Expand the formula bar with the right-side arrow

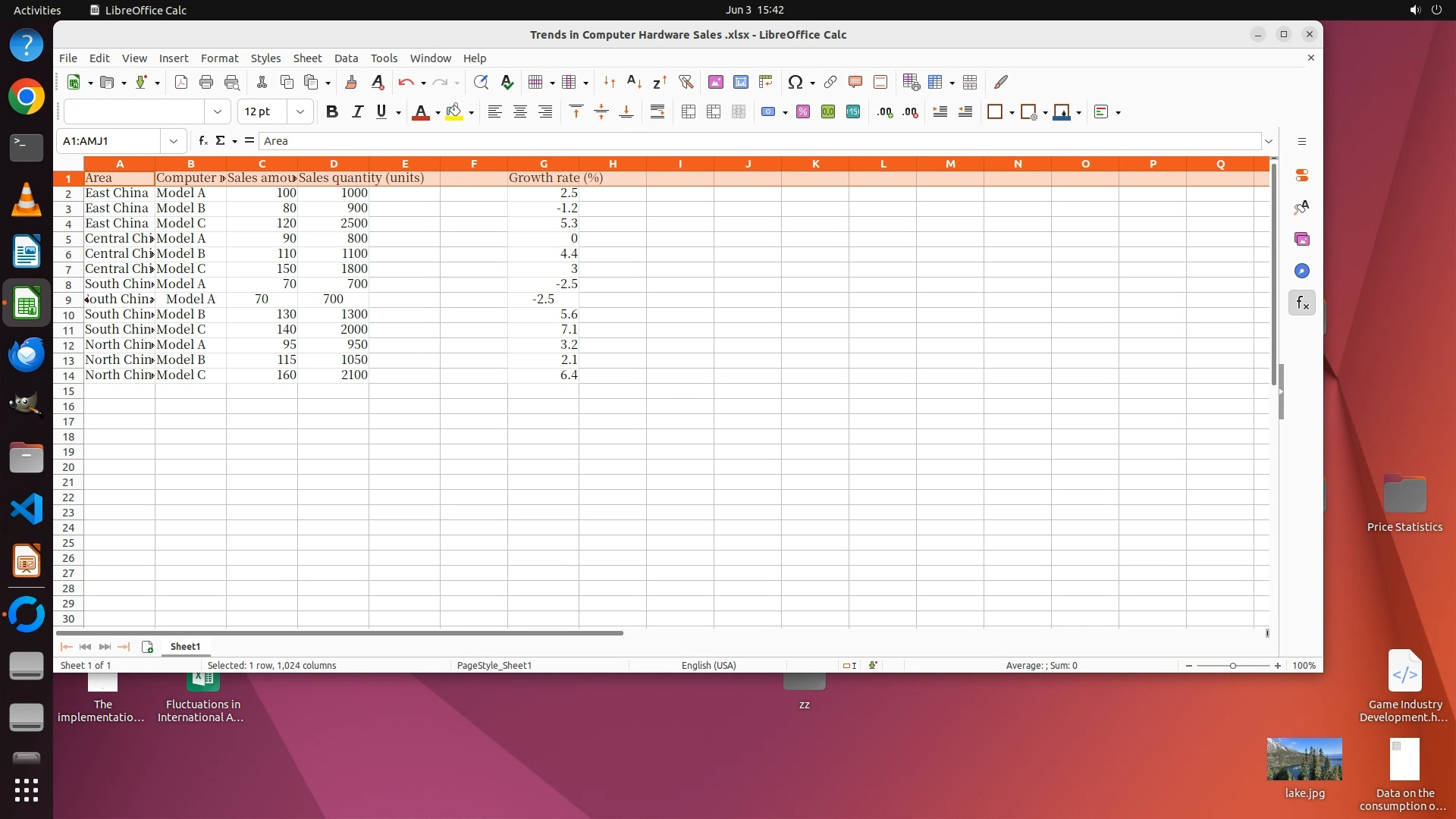(1268, 141)
